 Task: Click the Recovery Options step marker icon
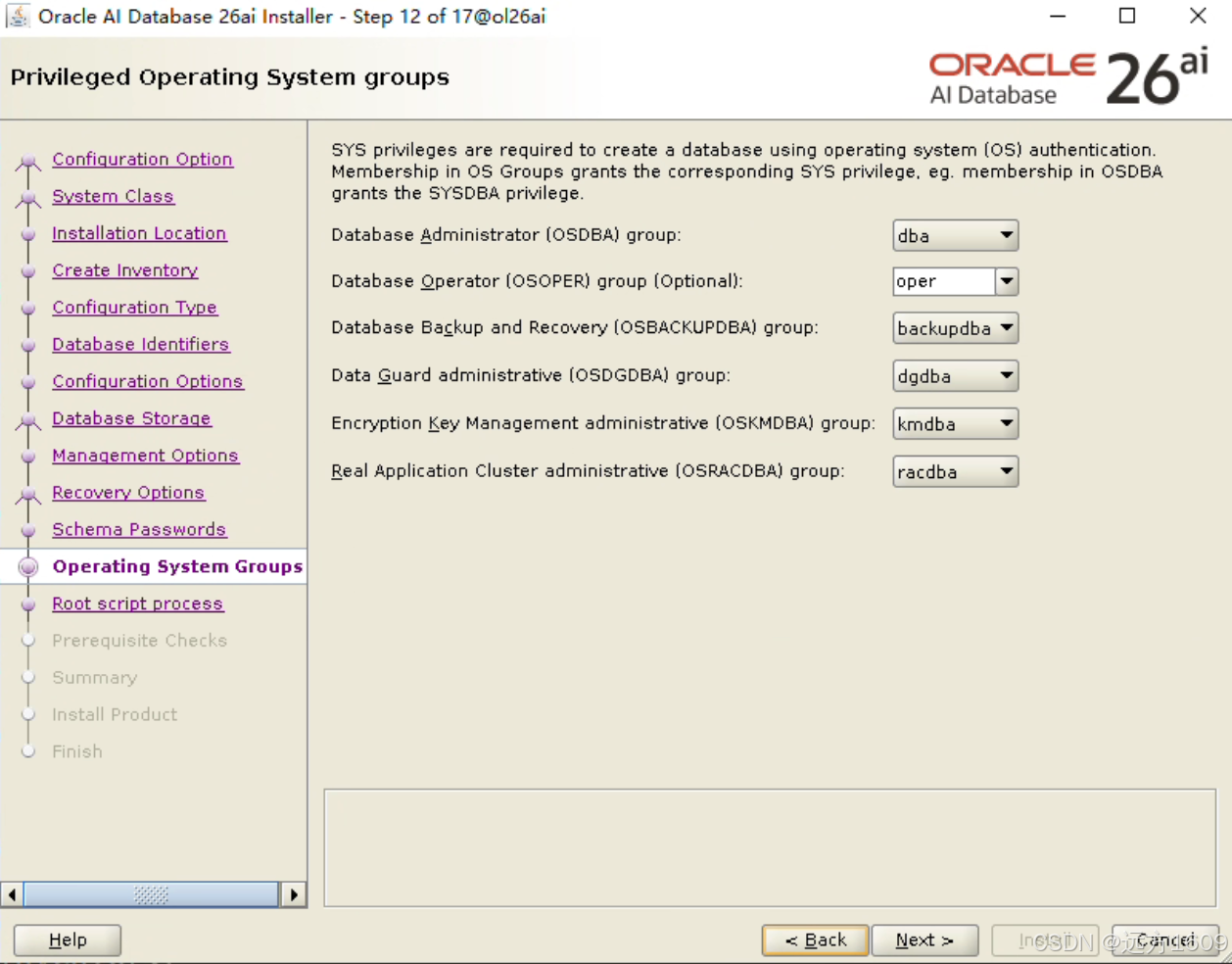click(x=28, y=496)
